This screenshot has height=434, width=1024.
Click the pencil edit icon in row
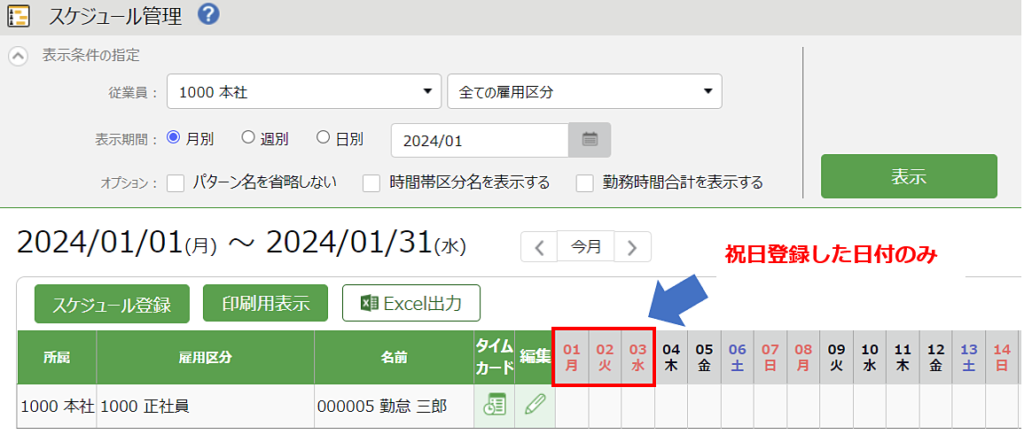click(535, 405)
